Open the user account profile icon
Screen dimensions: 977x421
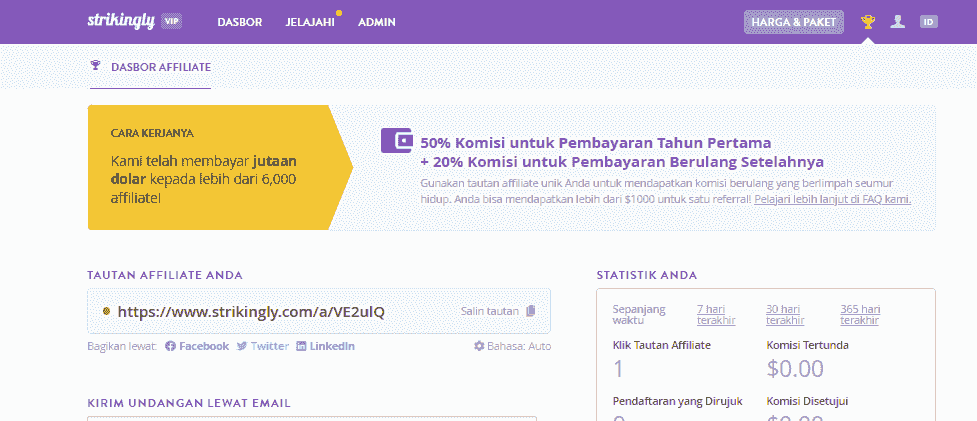[x=897, y=22]
